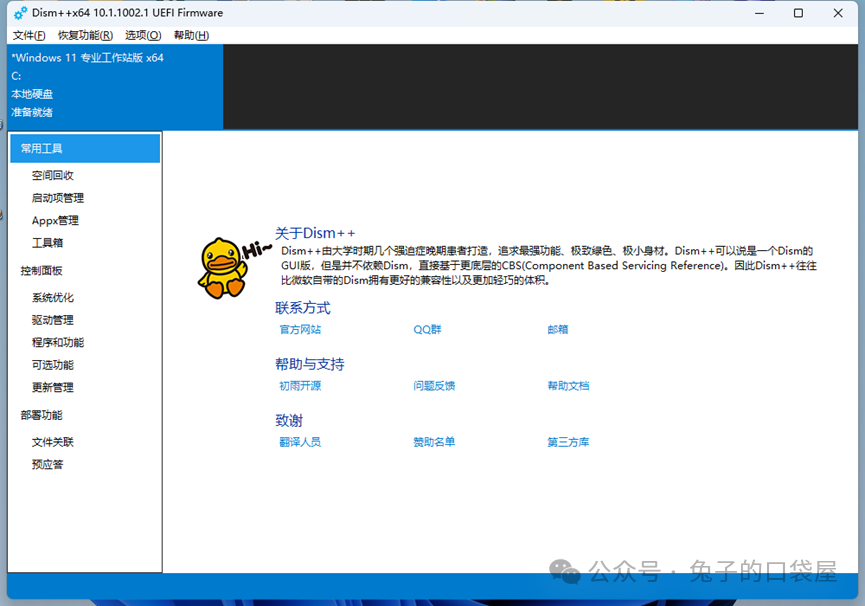Select 常用工具 category in sidebar

click(x=85, y=148)
